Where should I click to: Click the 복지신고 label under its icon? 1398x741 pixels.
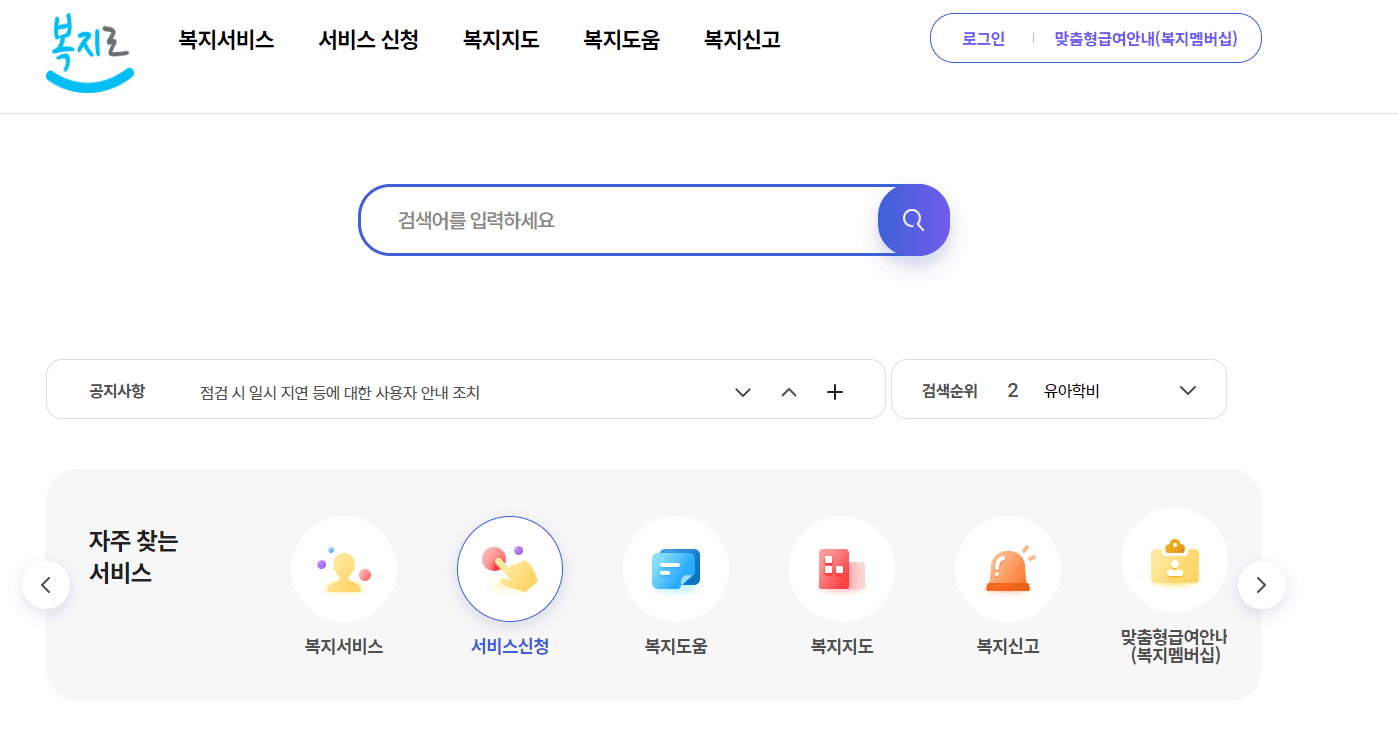click(x=1008, y=647)
